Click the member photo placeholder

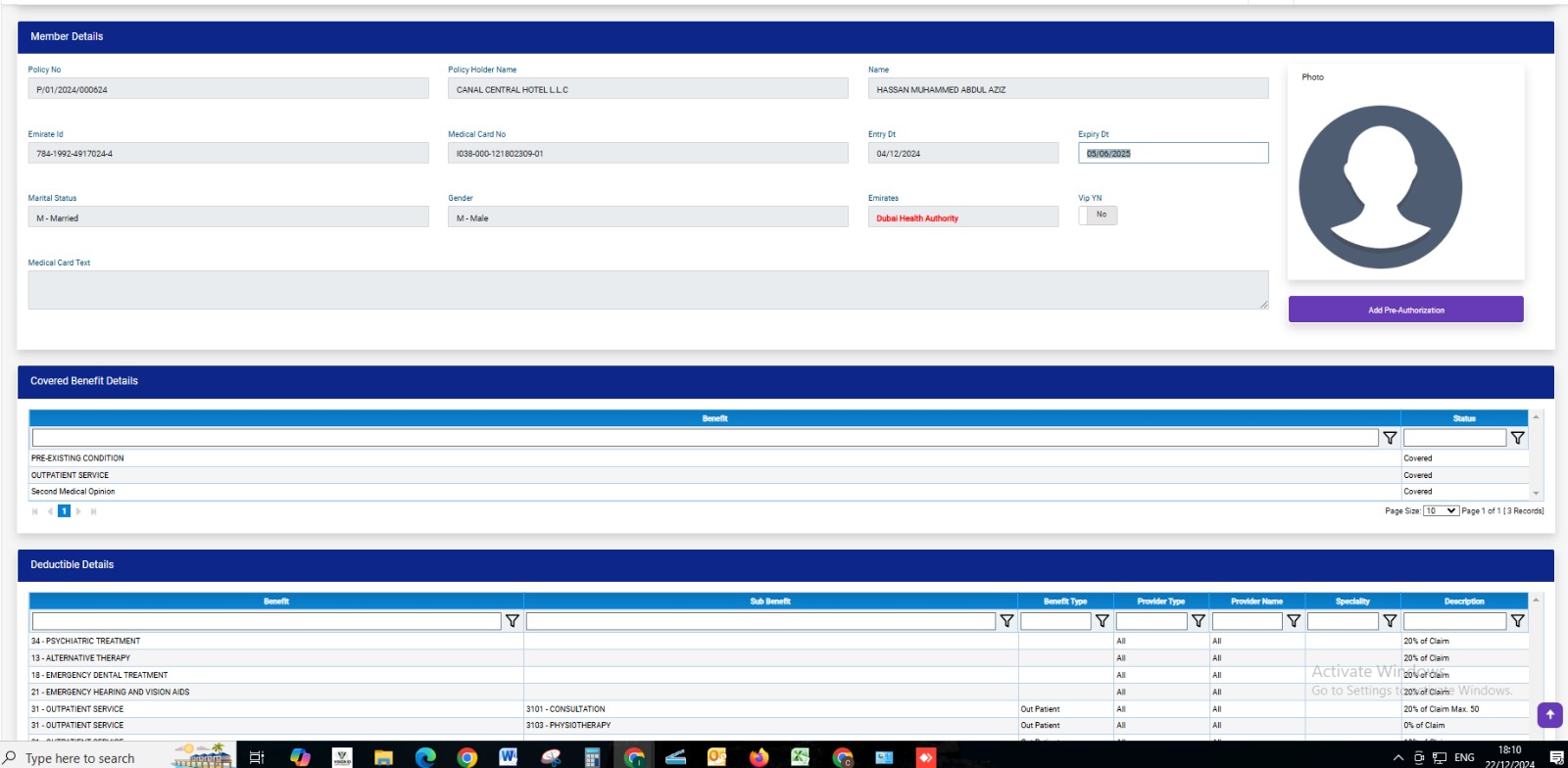click(x=1380, y=187)
